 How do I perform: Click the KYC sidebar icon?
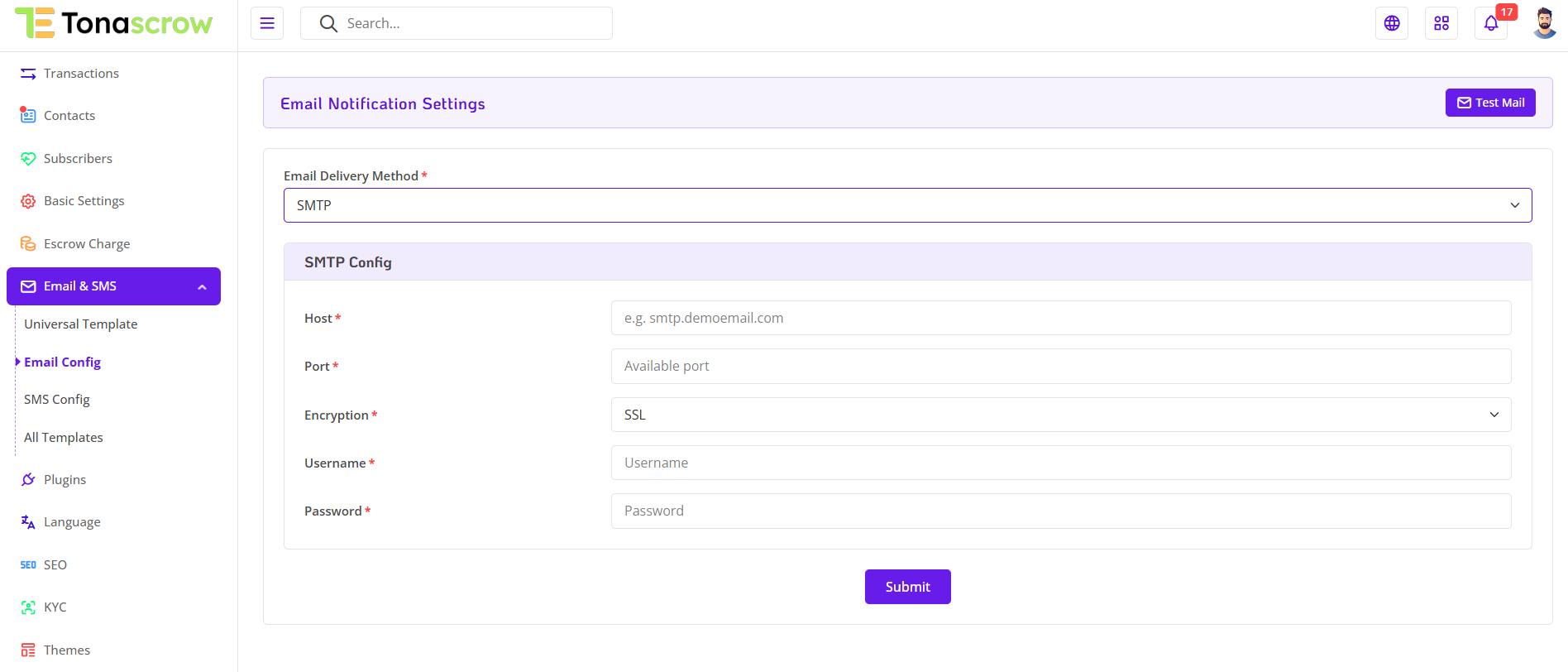coord(28,607)
